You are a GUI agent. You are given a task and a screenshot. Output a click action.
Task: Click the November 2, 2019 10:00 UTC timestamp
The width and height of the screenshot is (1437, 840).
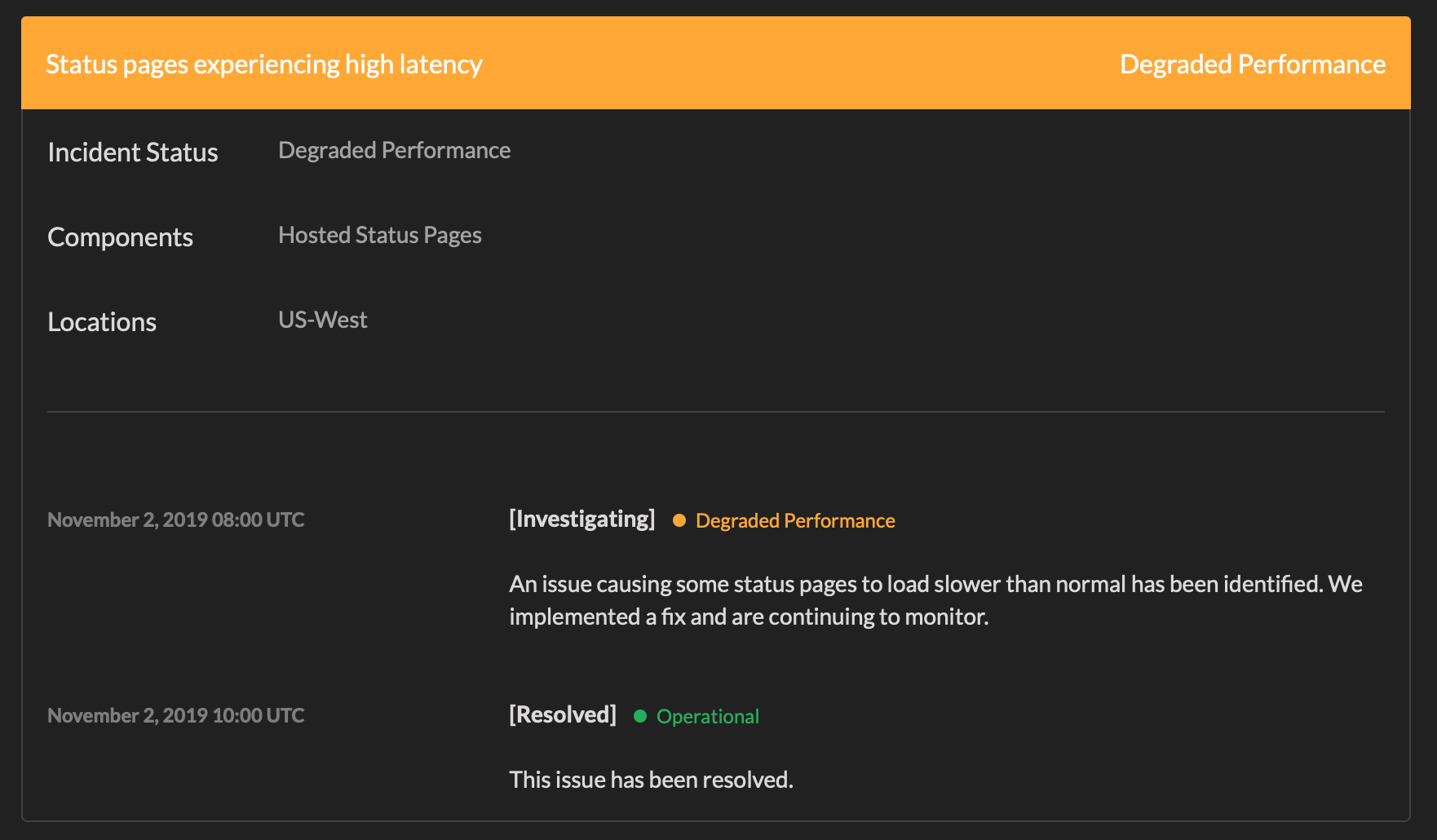(x=175, y=716)
